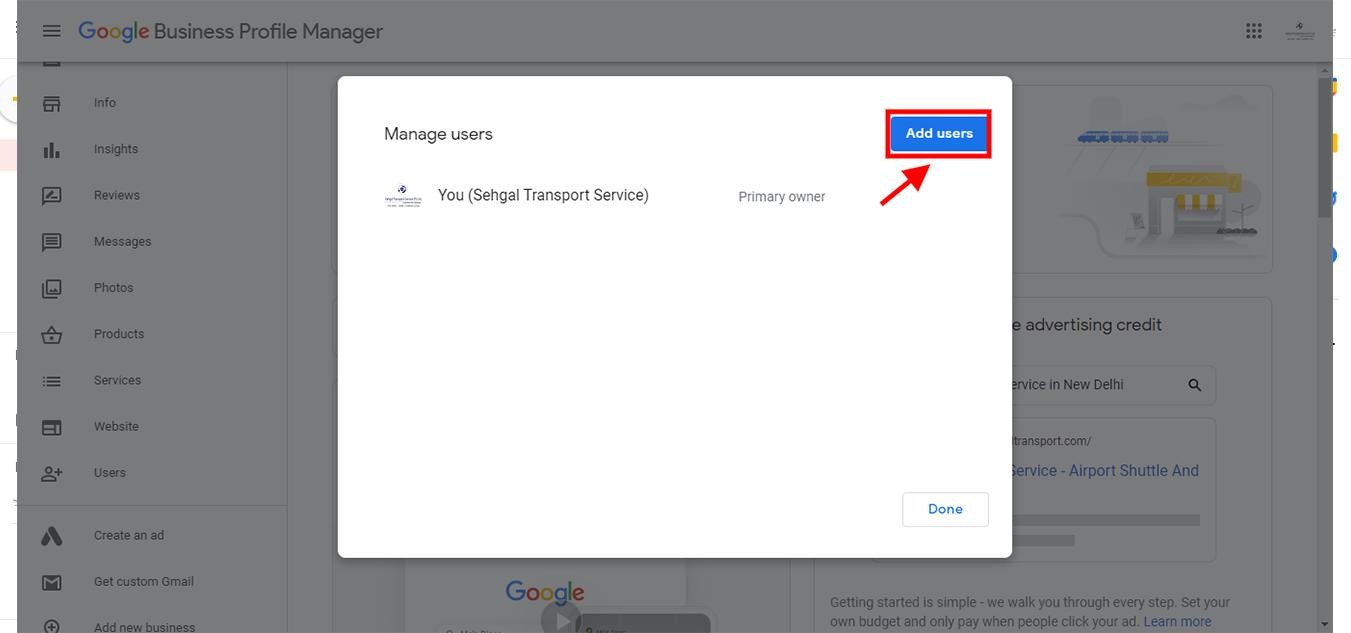The image size is (1351, 633).
Task: Open the Photos icon in sidebar
Action: 52,288
